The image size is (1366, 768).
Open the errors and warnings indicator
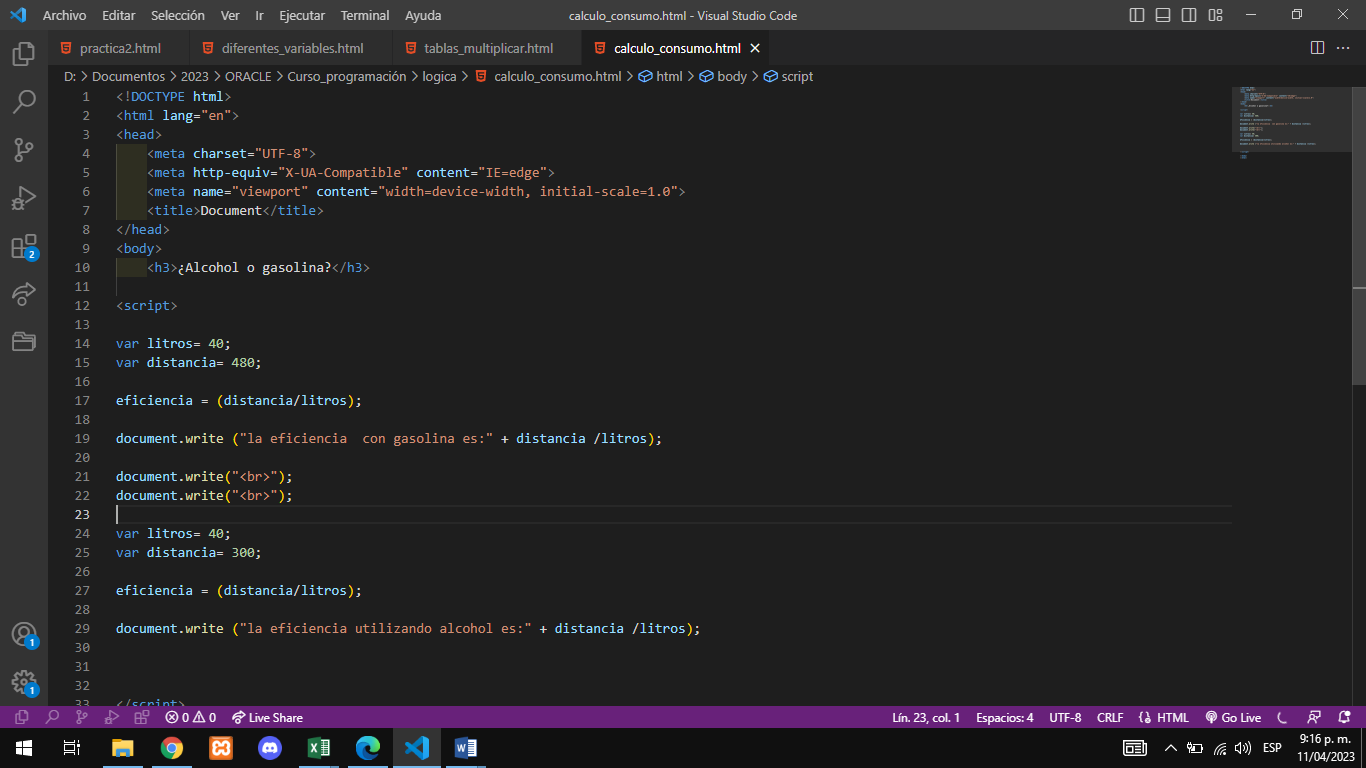191,717
